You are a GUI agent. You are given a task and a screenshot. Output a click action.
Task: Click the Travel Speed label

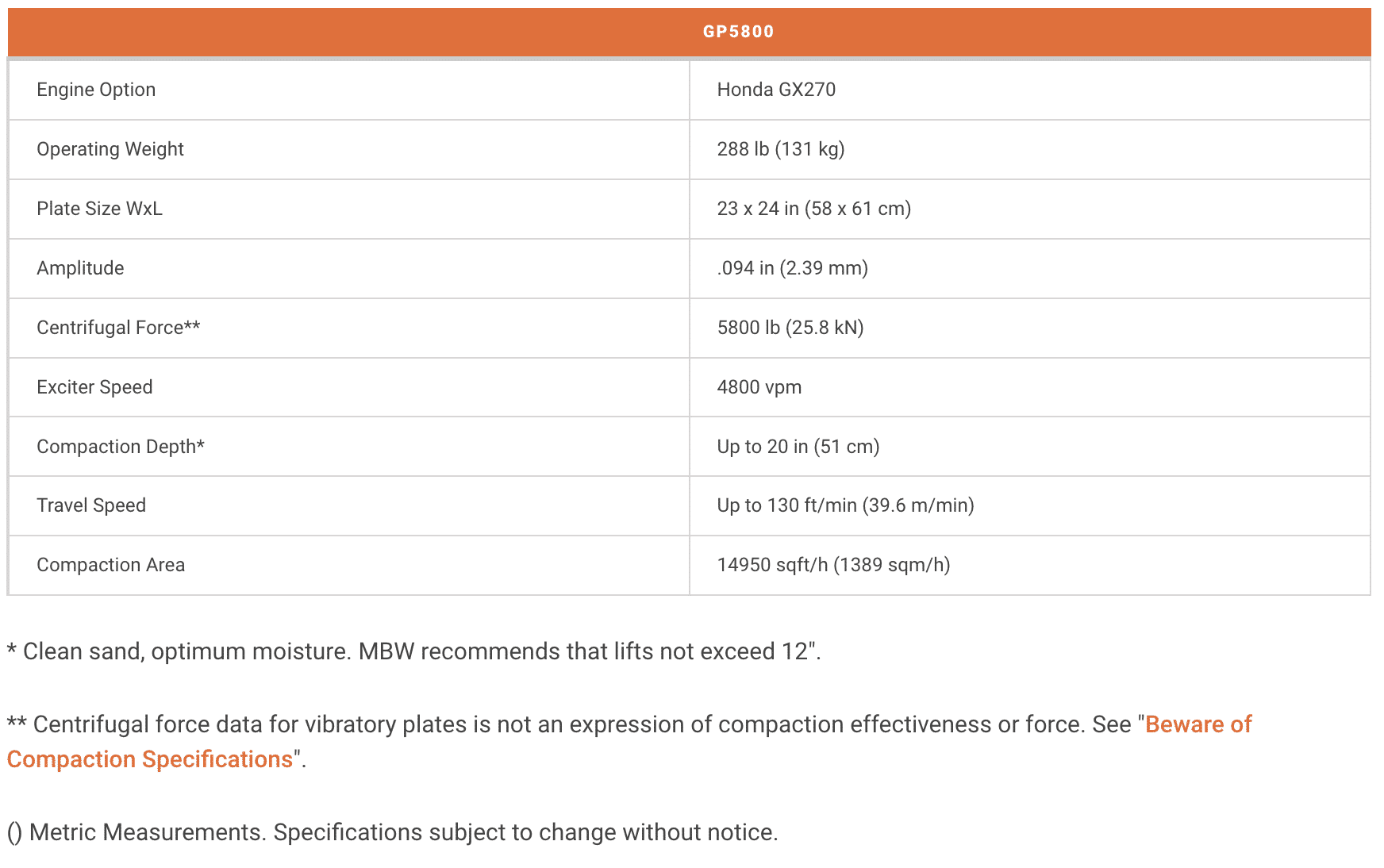click(x=91, y=505)
